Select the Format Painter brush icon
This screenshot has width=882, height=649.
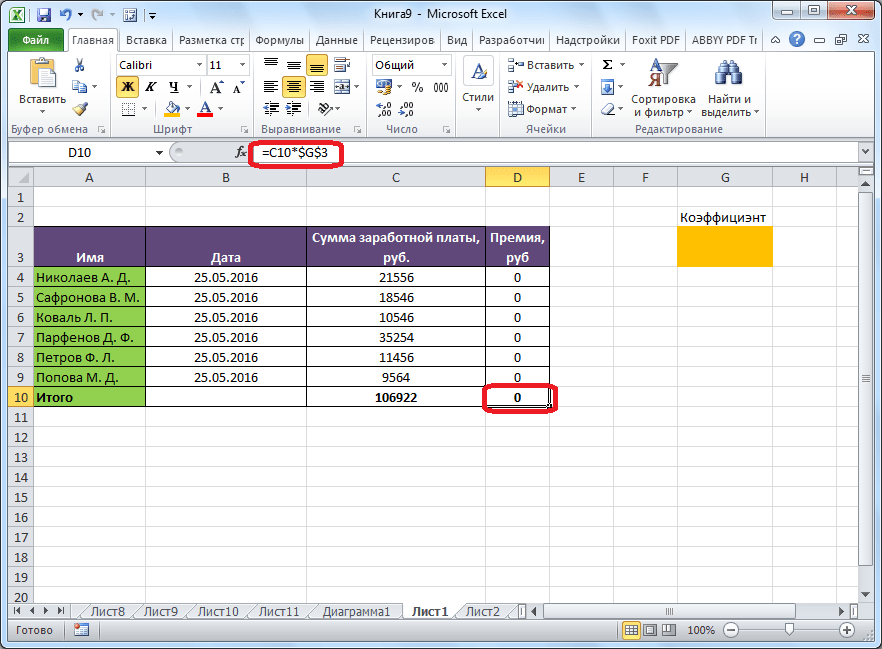tap(80, 109)
